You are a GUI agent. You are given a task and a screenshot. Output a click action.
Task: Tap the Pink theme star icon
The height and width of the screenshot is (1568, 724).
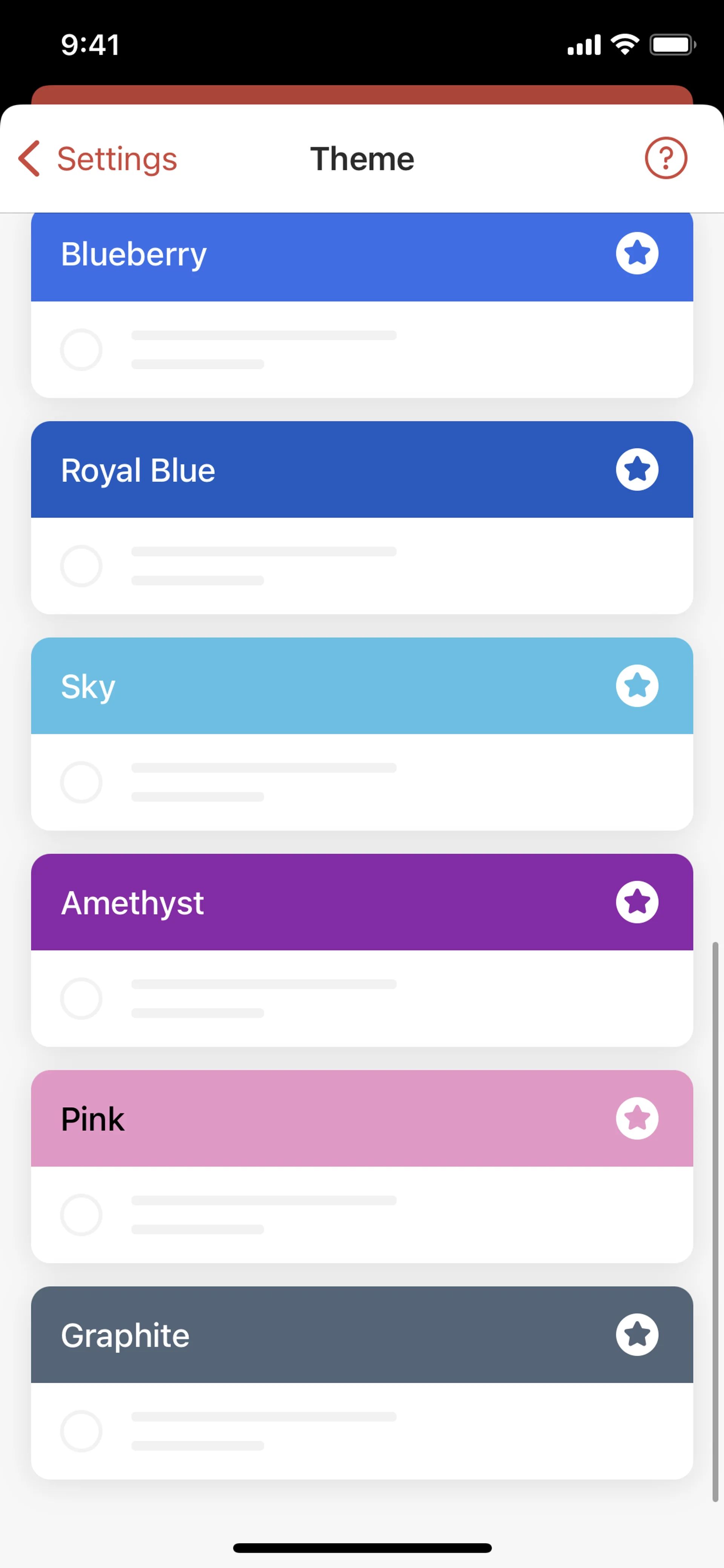637,1118
